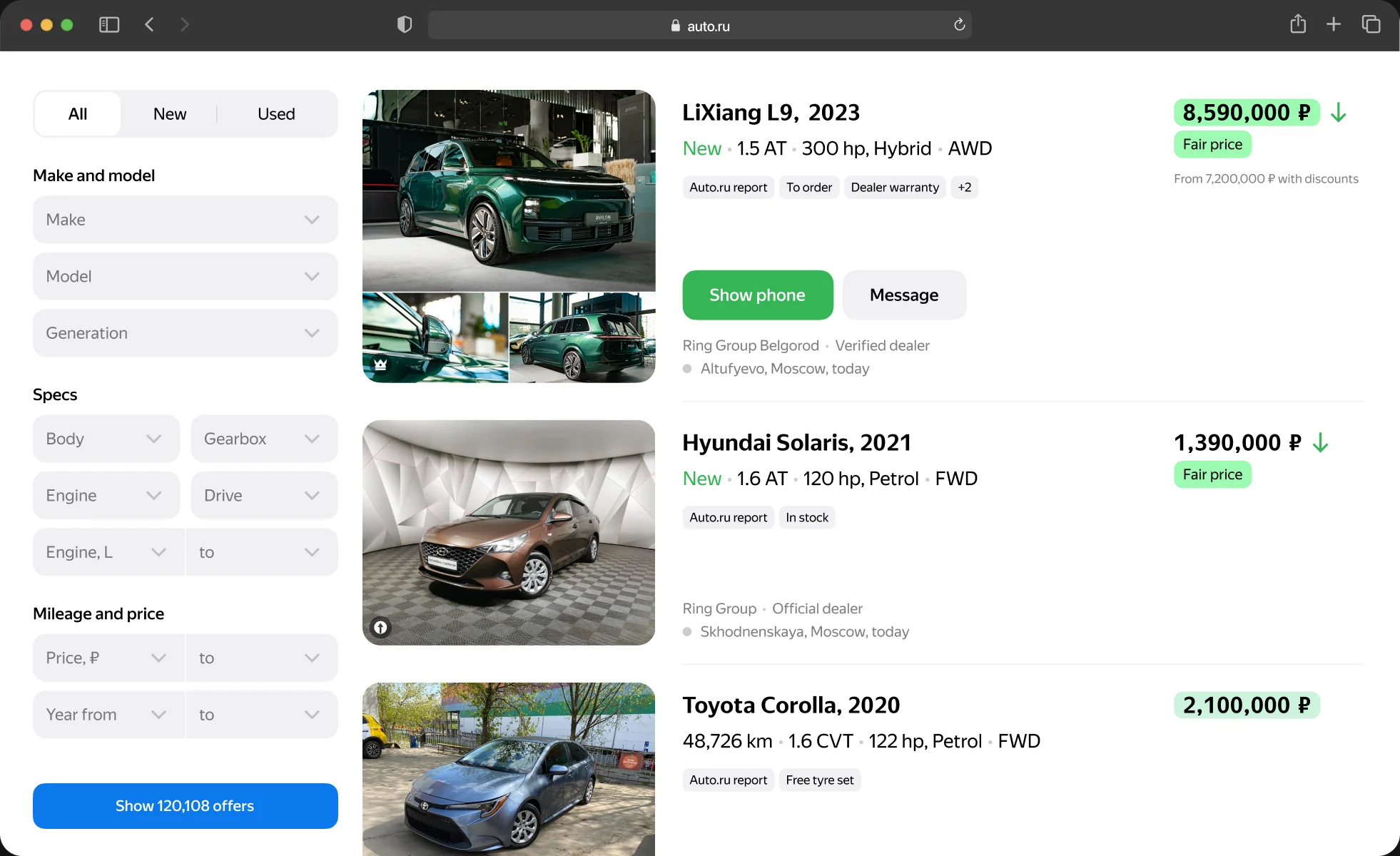Click the Fair price badge on Hyundai Solaris
The width and height of the screenshot is (1400, 856).
(x=1212, y=475)
